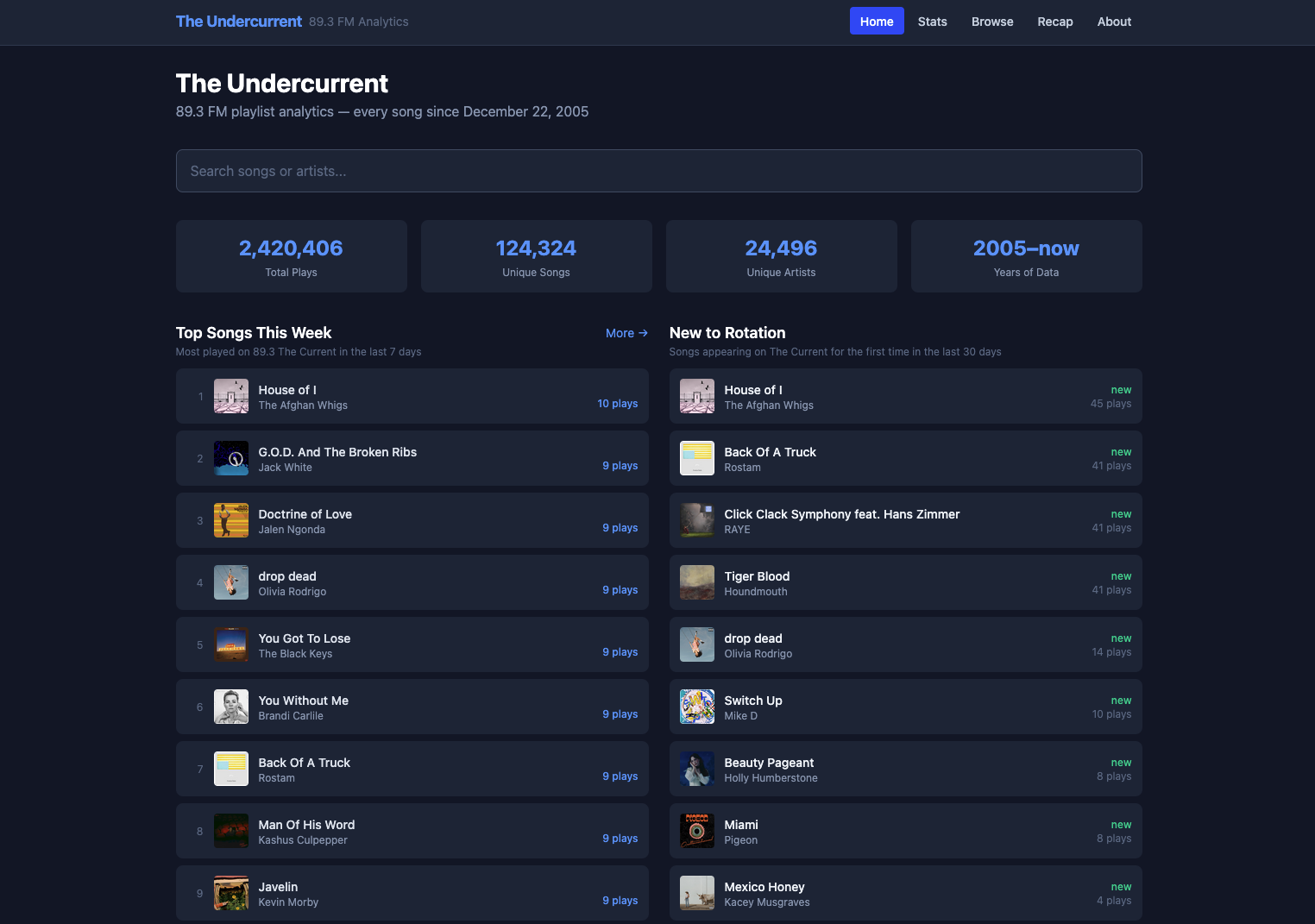The height and width of the screenshot is (924, 1315).
Task: Open the About page
Action: (x=1114, y=22)
